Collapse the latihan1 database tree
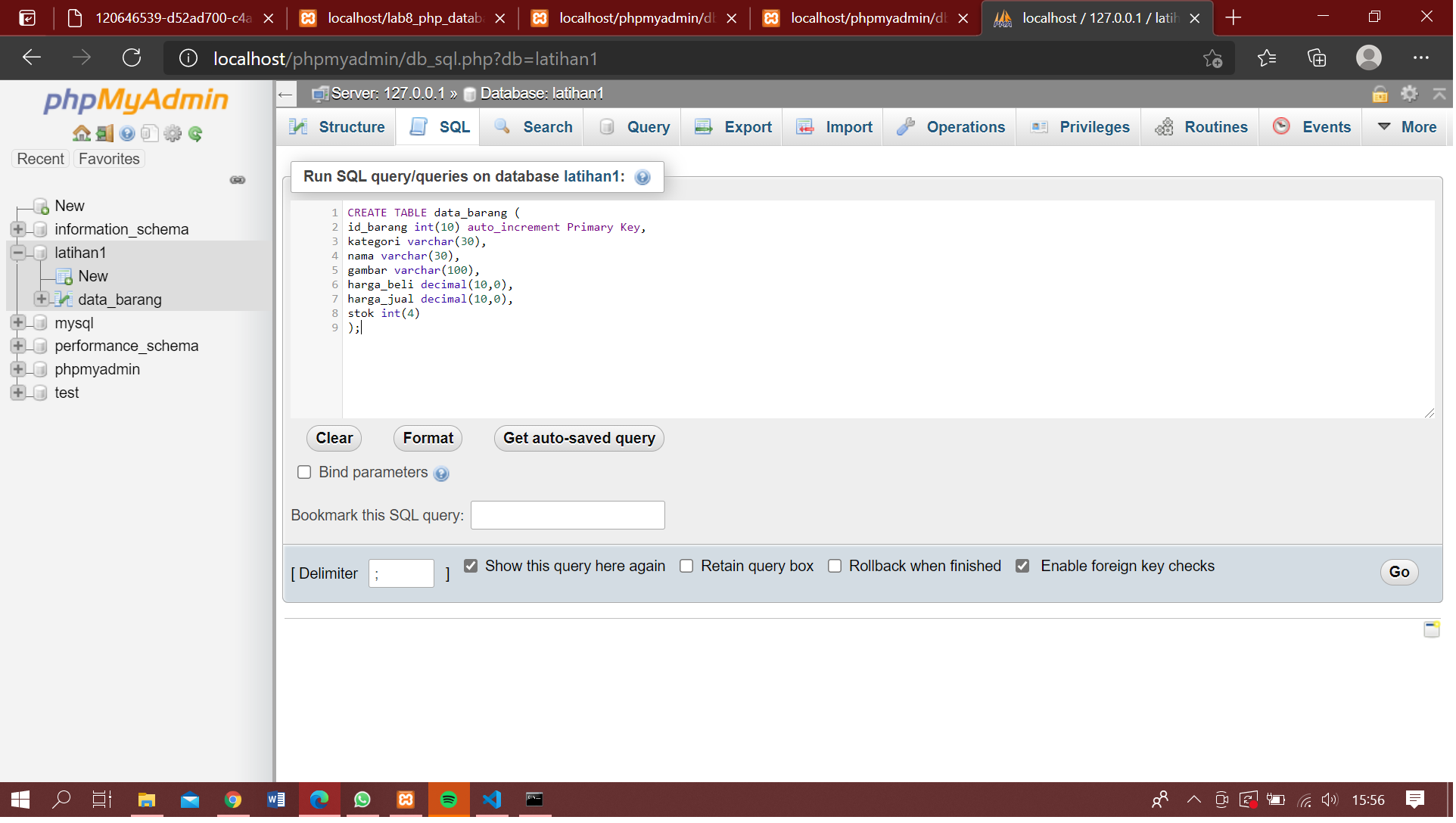This screenshot has height=823, width=1456. pos(17,253)
